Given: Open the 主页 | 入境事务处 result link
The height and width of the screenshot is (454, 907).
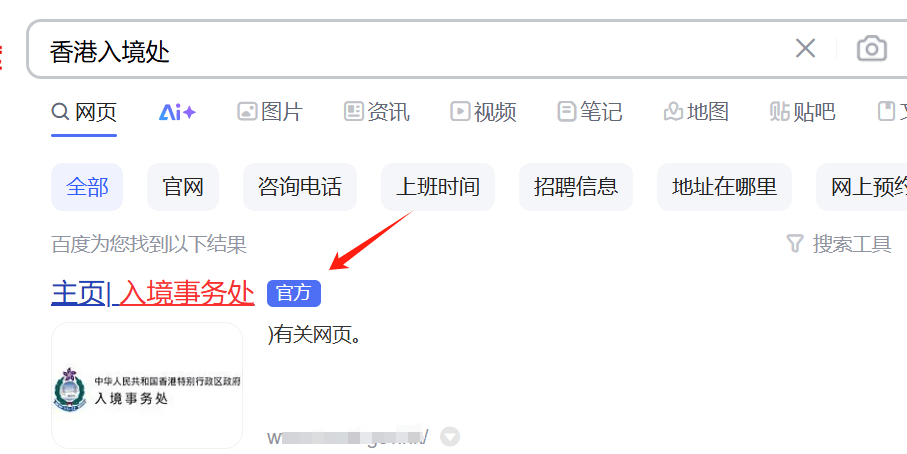Looking at the screenshot, I should (x=153, y=293).
